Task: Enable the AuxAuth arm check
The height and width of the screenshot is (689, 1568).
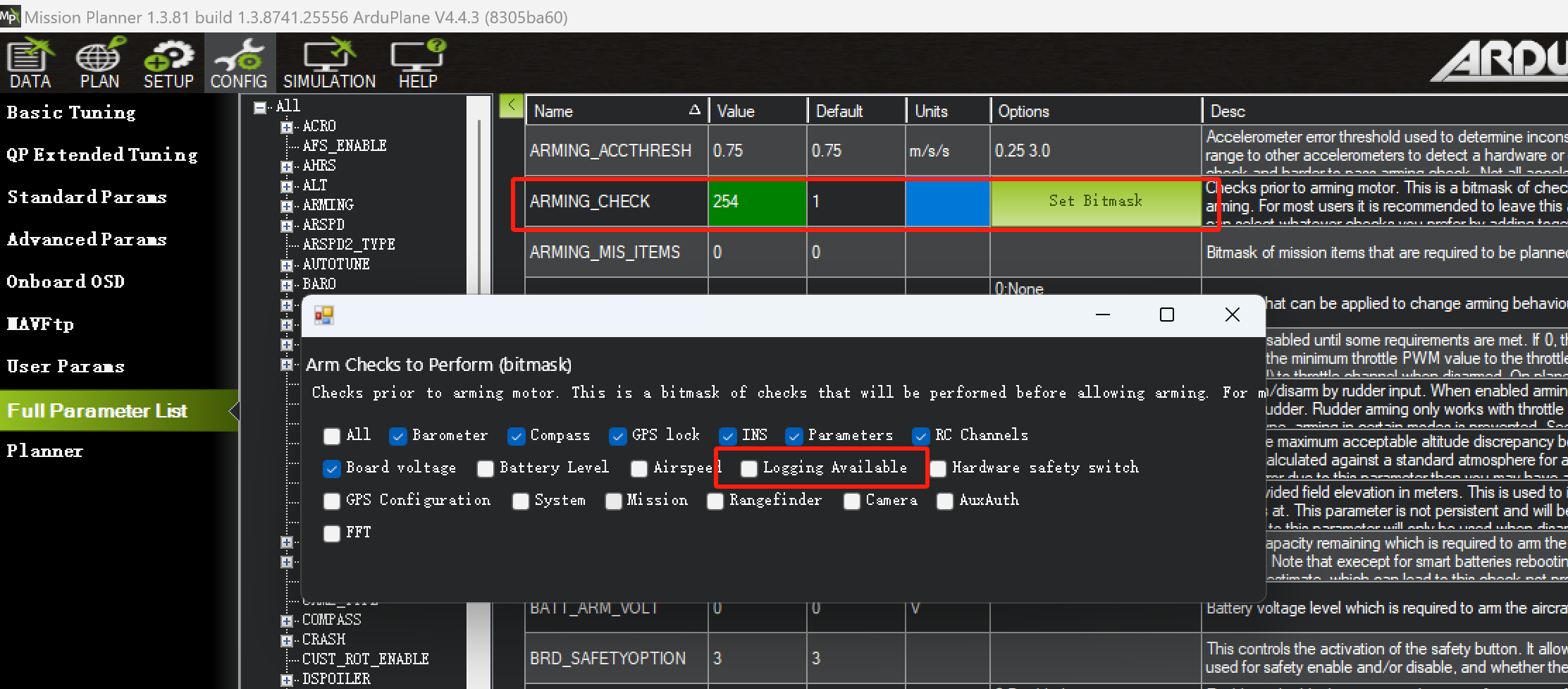Action: coord(945,501)
